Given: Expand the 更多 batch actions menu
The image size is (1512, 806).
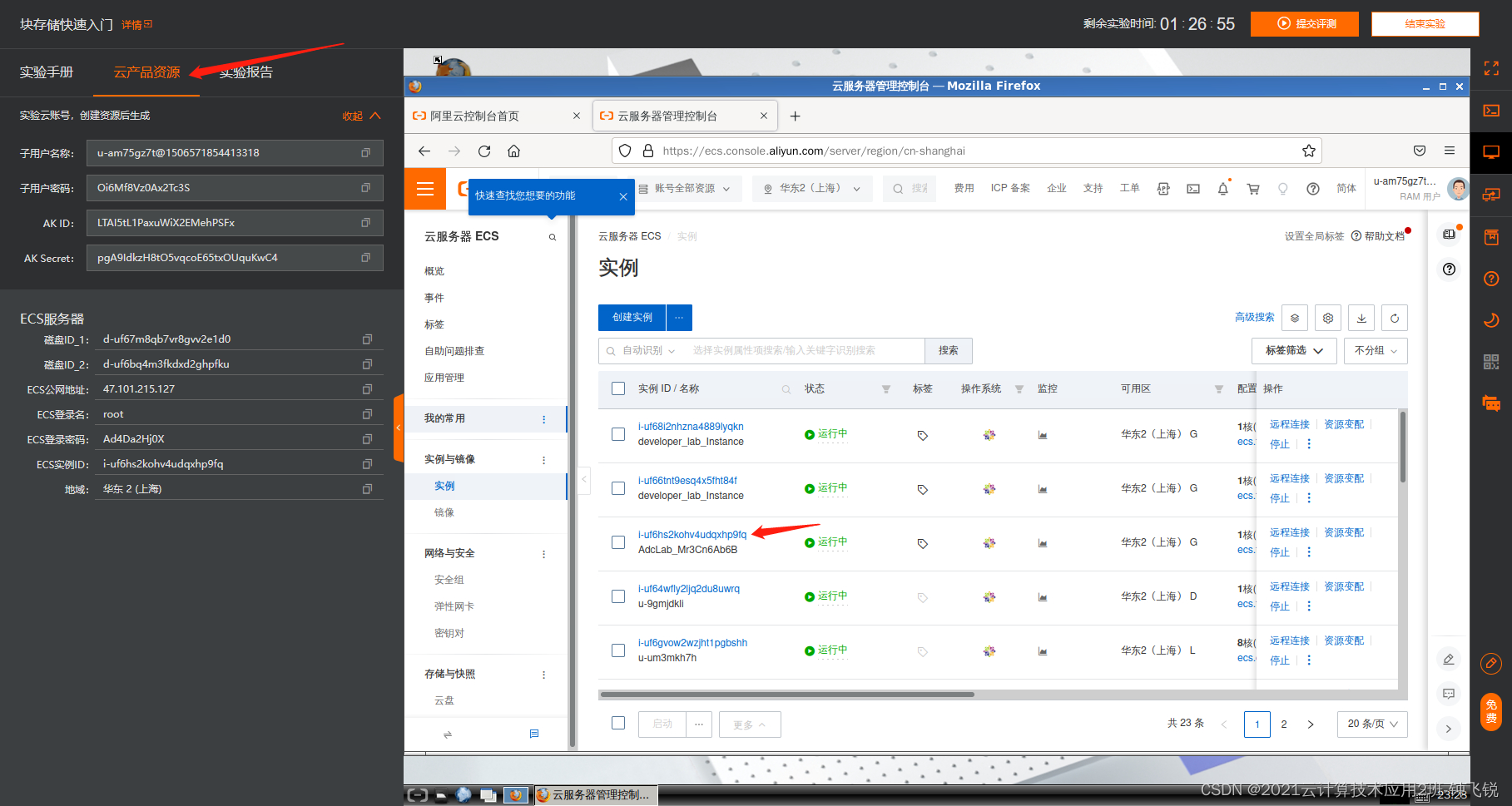Looking at the screenshot, I should pos(750,724).
